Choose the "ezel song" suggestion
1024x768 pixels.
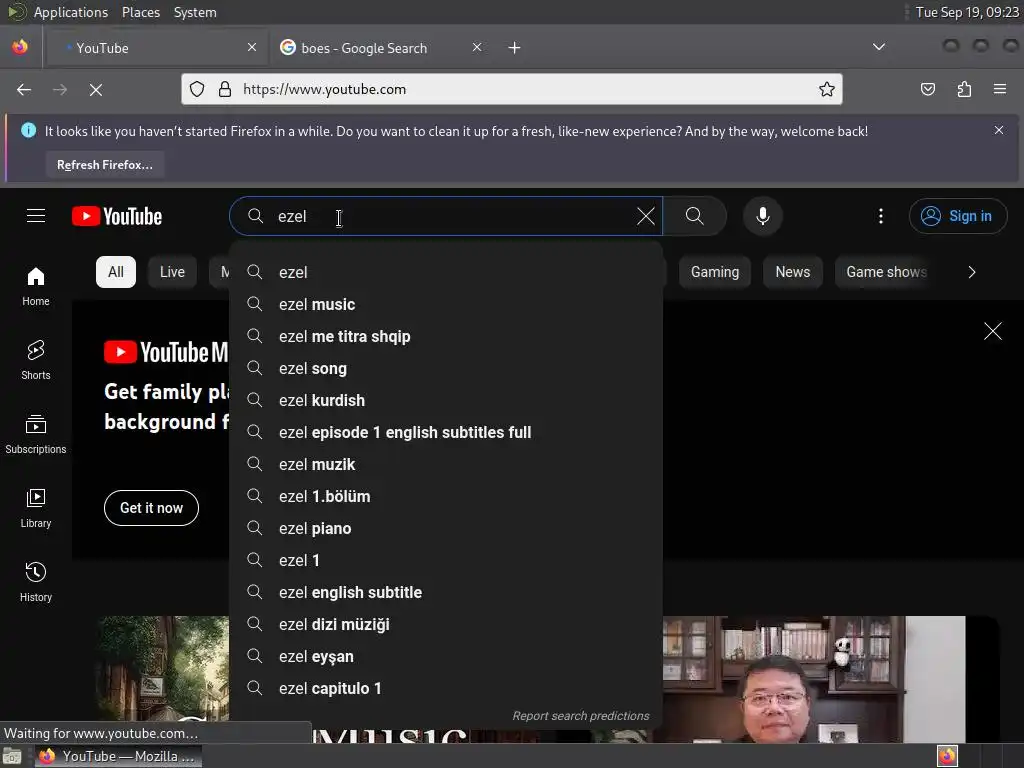[446, 368]
